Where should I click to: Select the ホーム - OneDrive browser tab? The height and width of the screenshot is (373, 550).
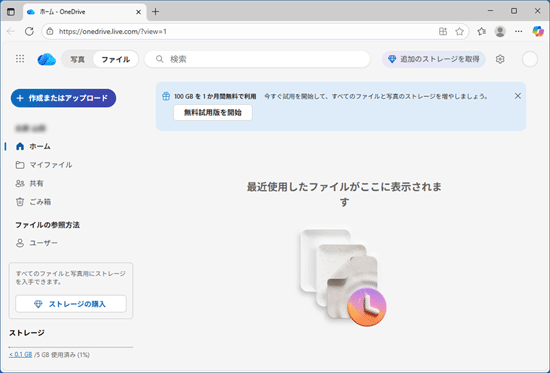85,12
